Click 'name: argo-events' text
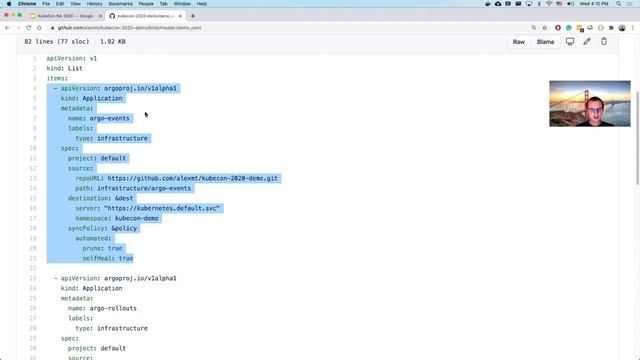The height and width of the screenshot is (360, 640). pyautogui.click(x=99, y=118)
